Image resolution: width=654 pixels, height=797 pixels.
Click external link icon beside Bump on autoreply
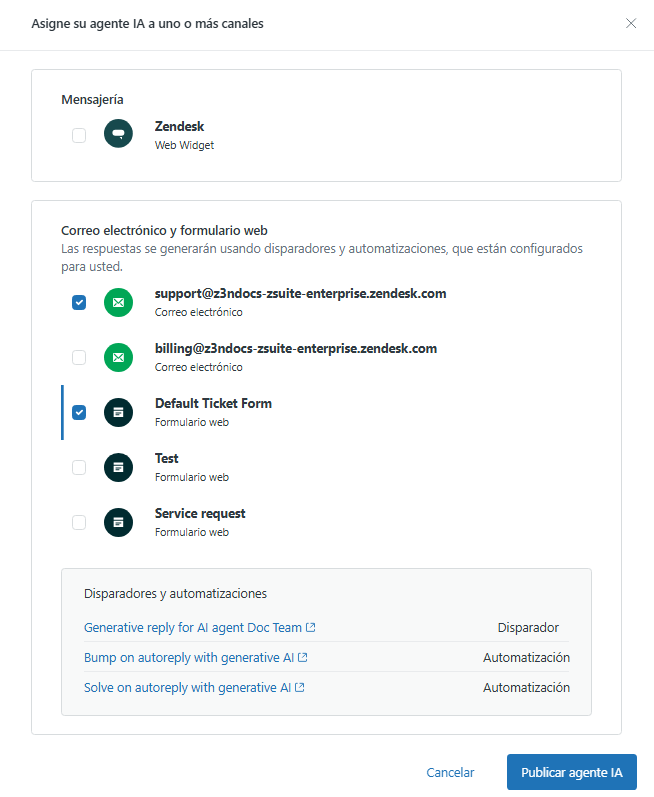pyautogui.click(x=302, y=658)
